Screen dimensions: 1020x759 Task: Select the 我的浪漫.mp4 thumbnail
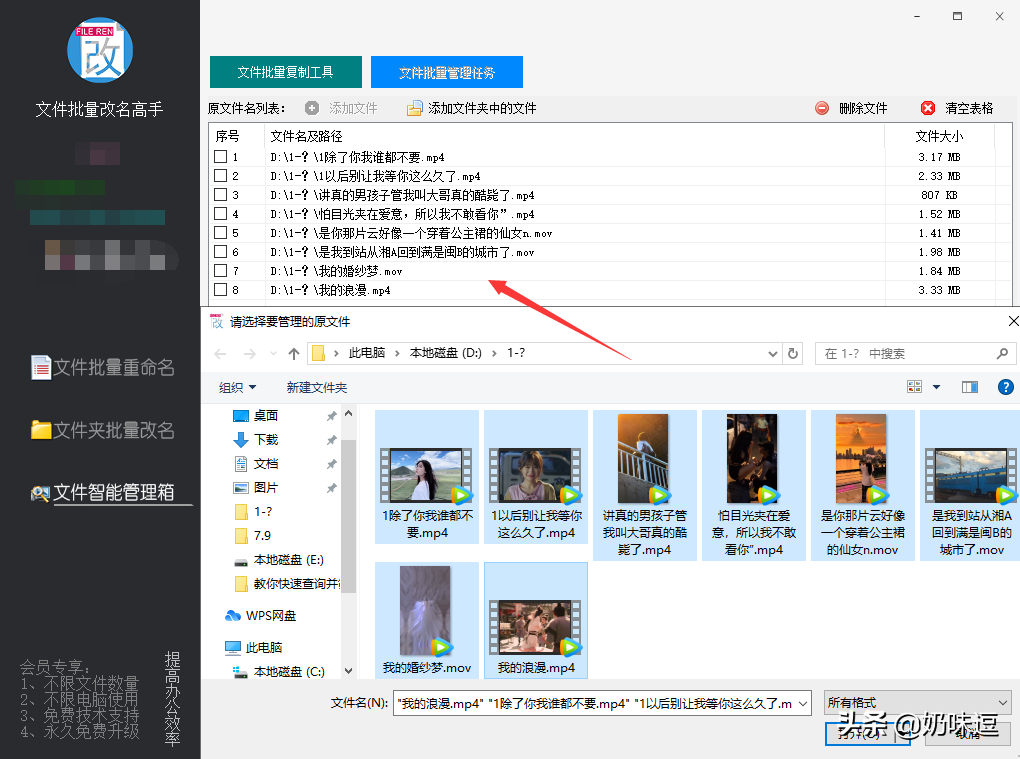(536, 620)
